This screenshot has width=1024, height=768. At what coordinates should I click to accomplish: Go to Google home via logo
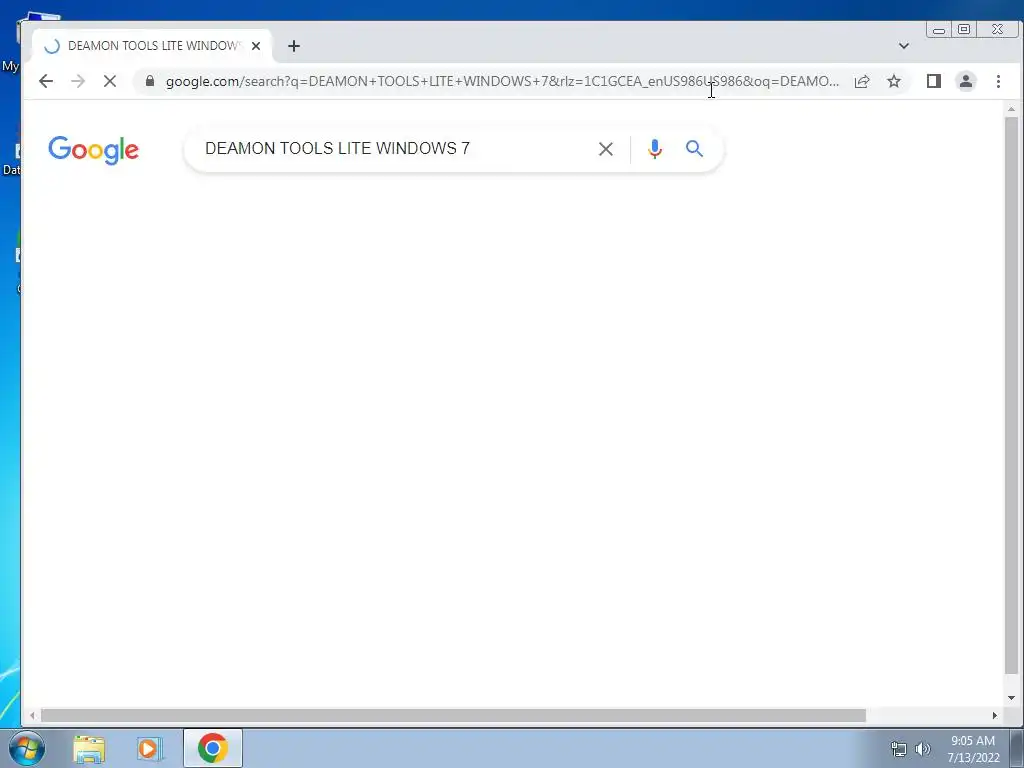pos(93,150)
